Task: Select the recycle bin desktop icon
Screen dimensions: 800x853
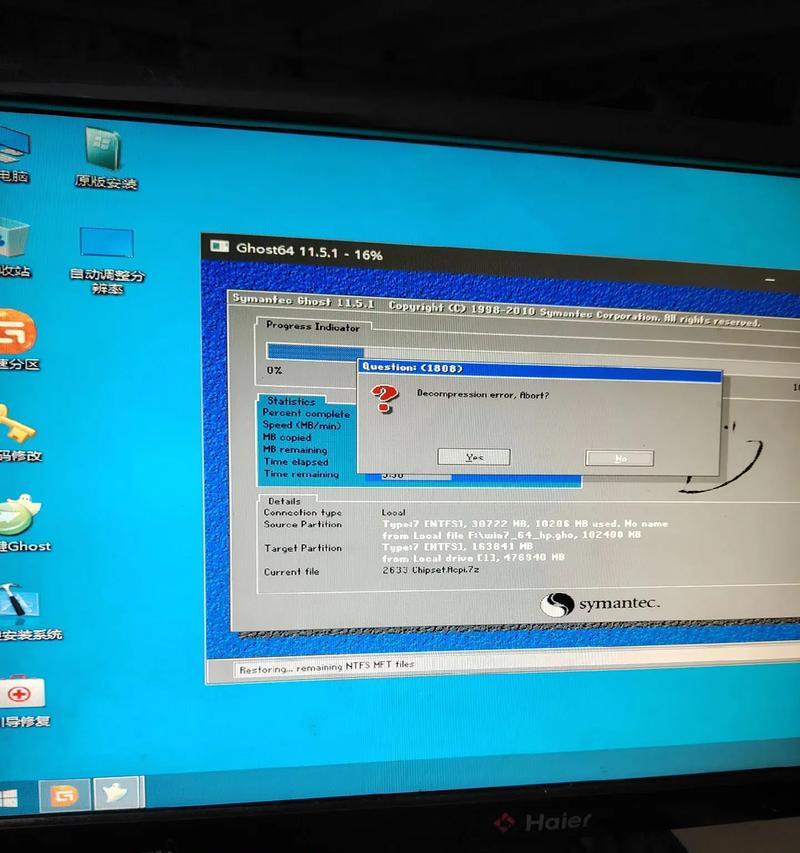Action: click(14, 248)
